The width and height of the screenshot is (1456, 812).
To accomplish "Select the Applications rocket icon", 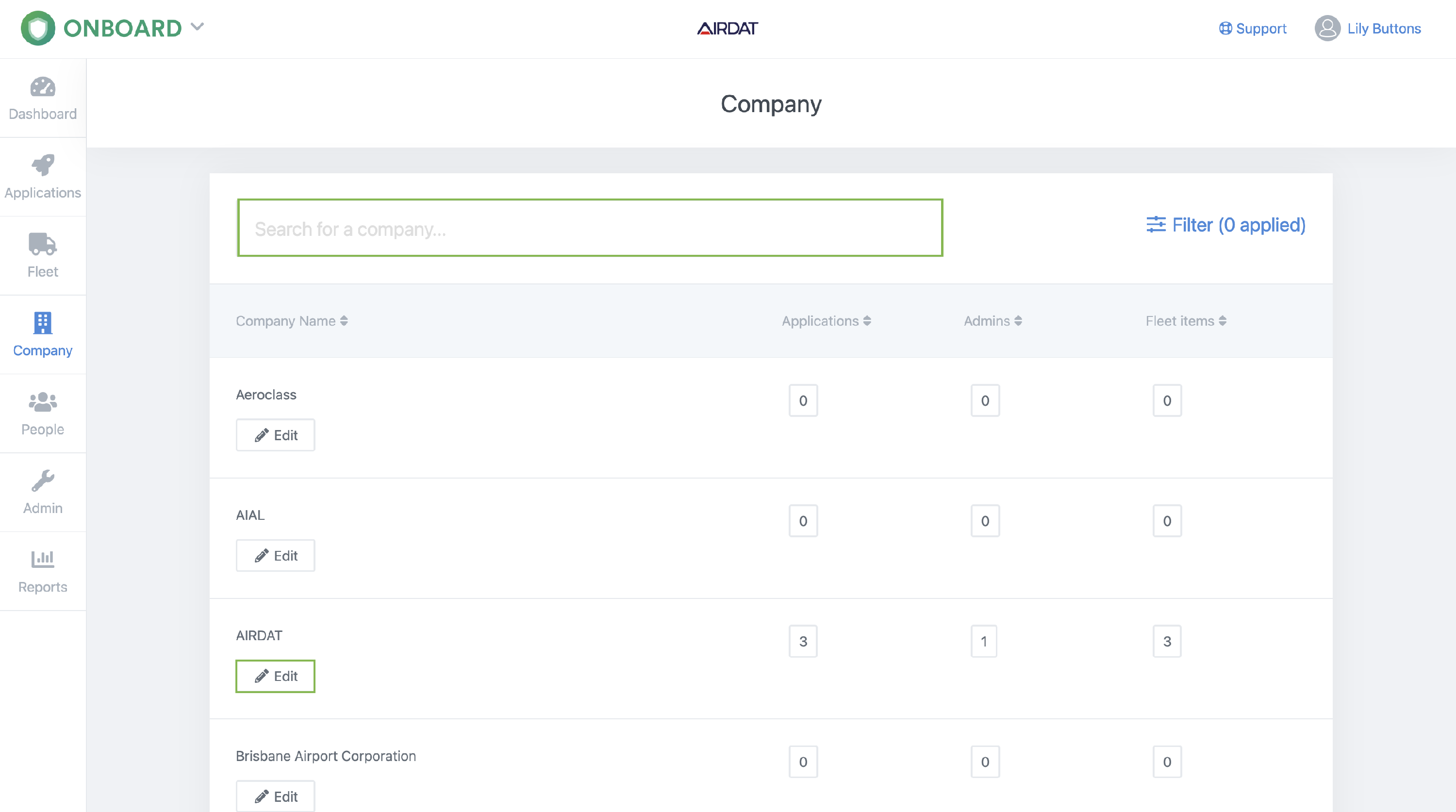I will coord(42,166).
